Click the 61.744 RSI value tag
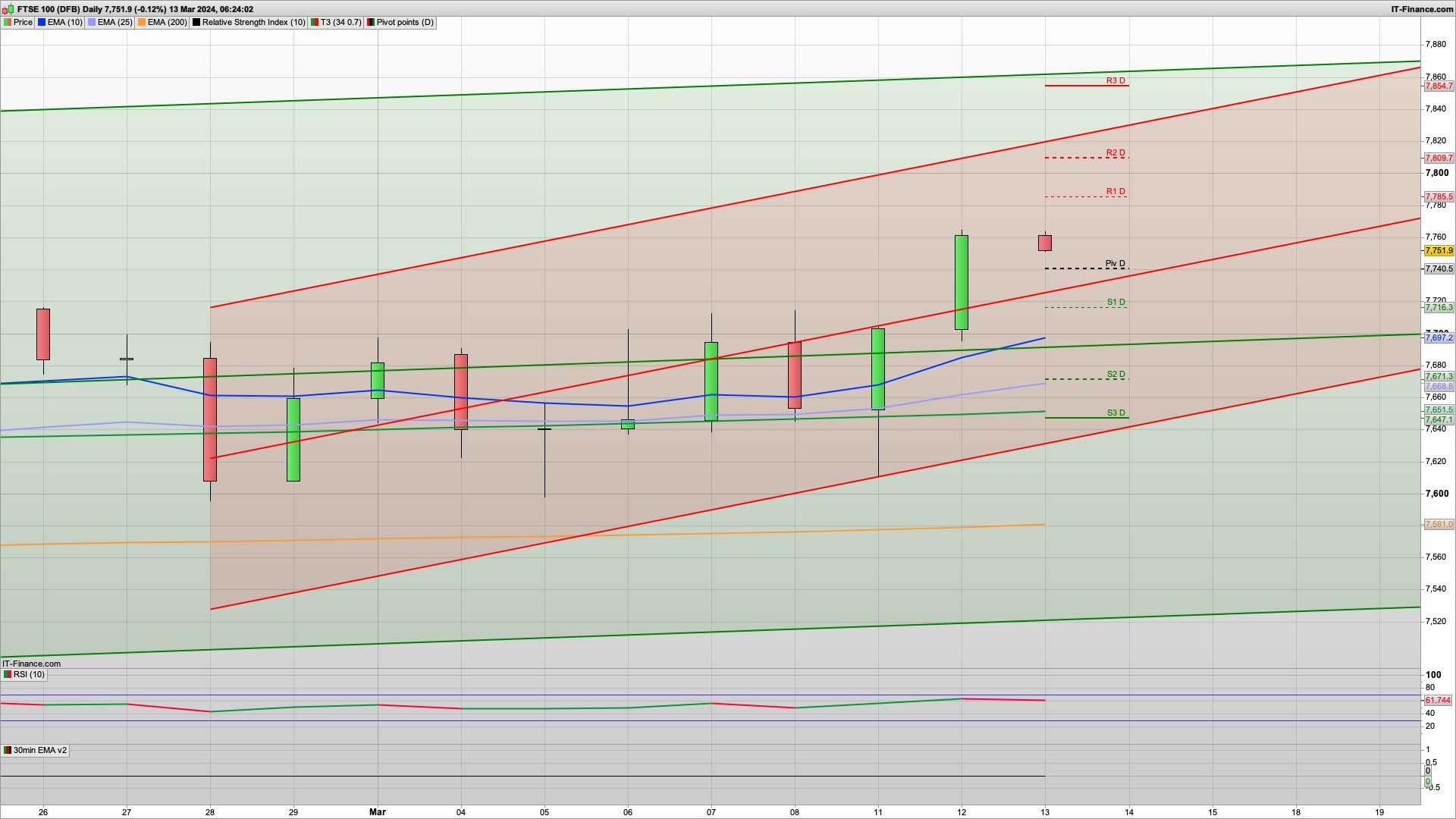This screenshot has height=819, width=1456. pos(1438,700)
